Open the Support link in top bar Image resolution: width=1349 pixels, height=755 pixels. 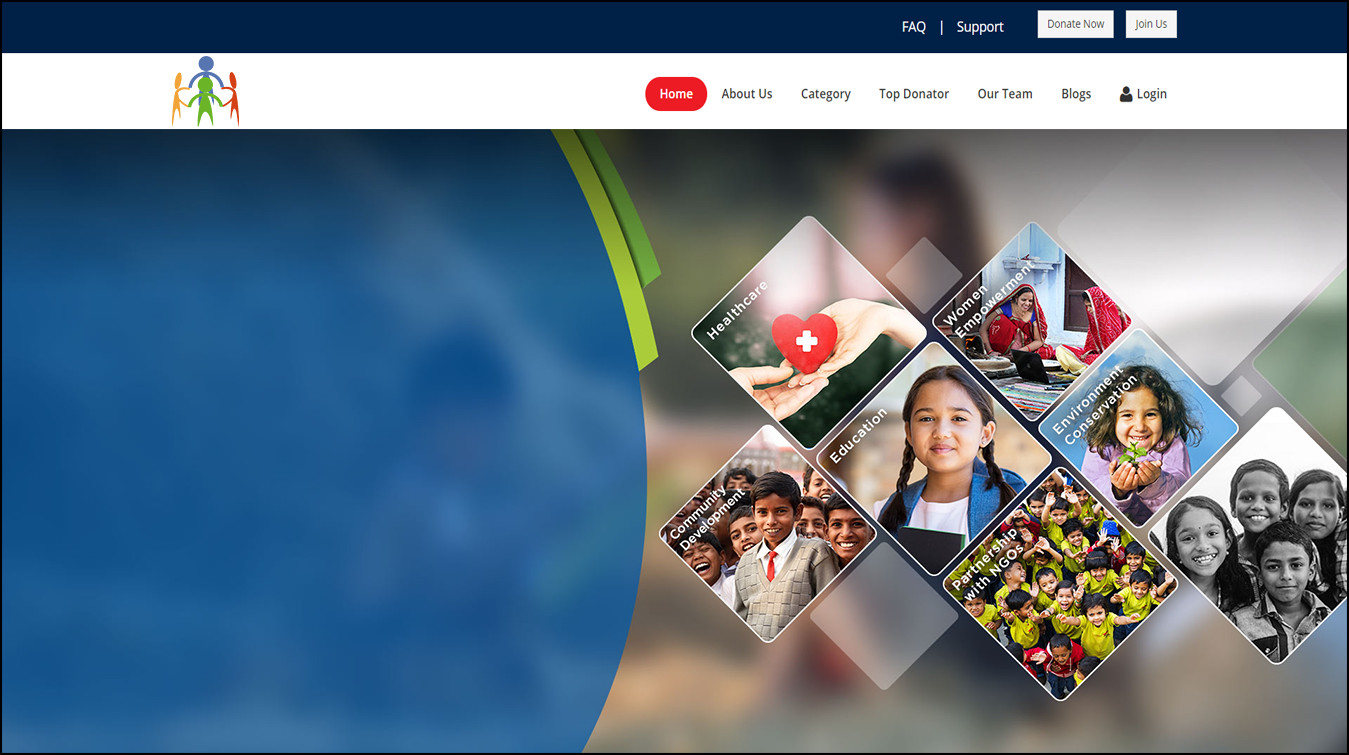tap(979, 27)
